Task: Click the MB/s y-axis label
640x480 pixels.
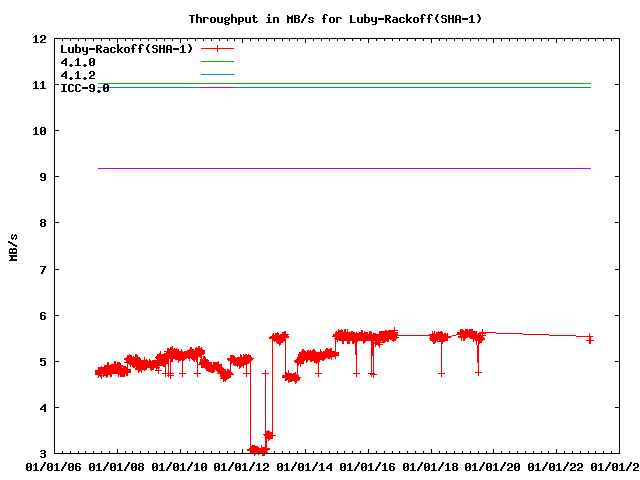Action: click(13, 246)
